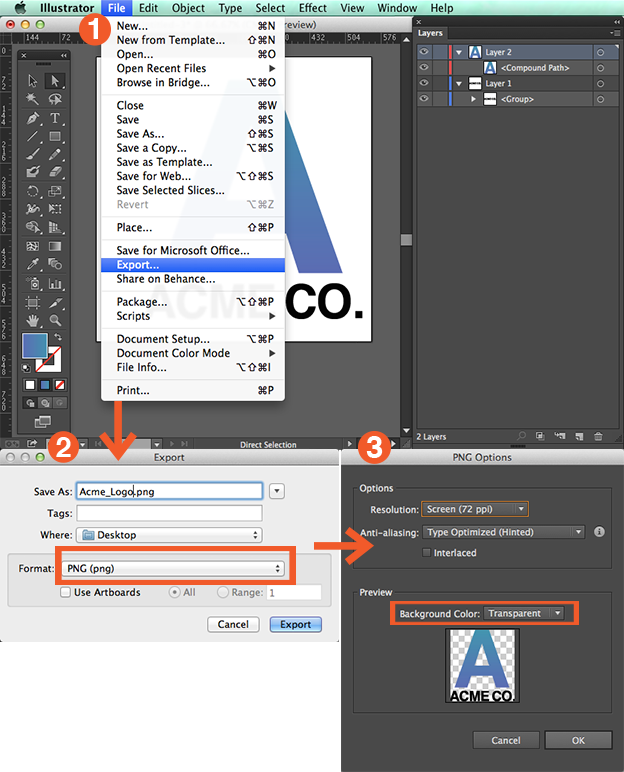Check the Interlaced option
Screen dimensions: 624x772
click(x=427, y=552)
